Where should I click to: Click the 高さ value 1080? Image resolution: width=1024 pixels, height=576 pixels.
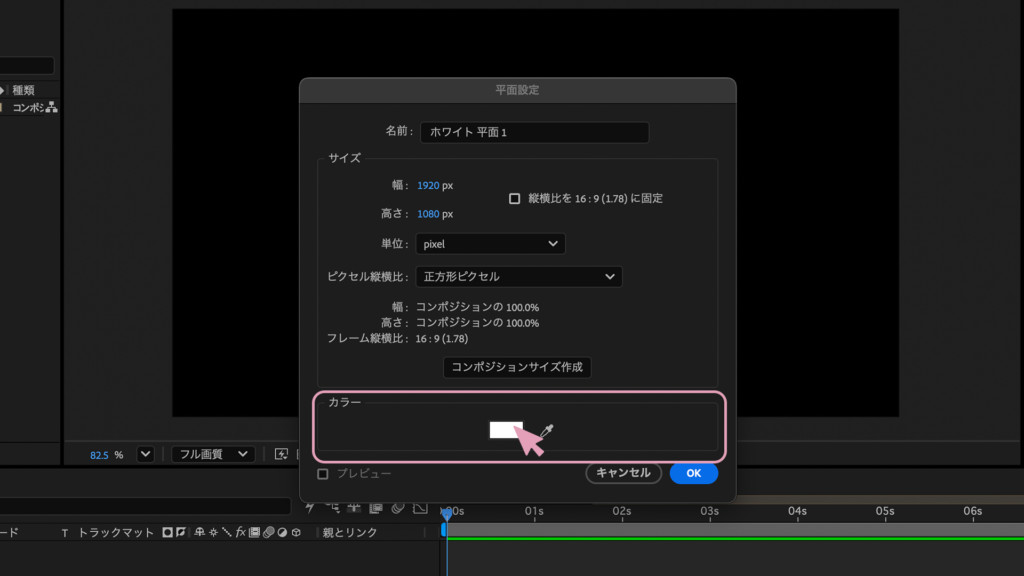coord(428,214)
